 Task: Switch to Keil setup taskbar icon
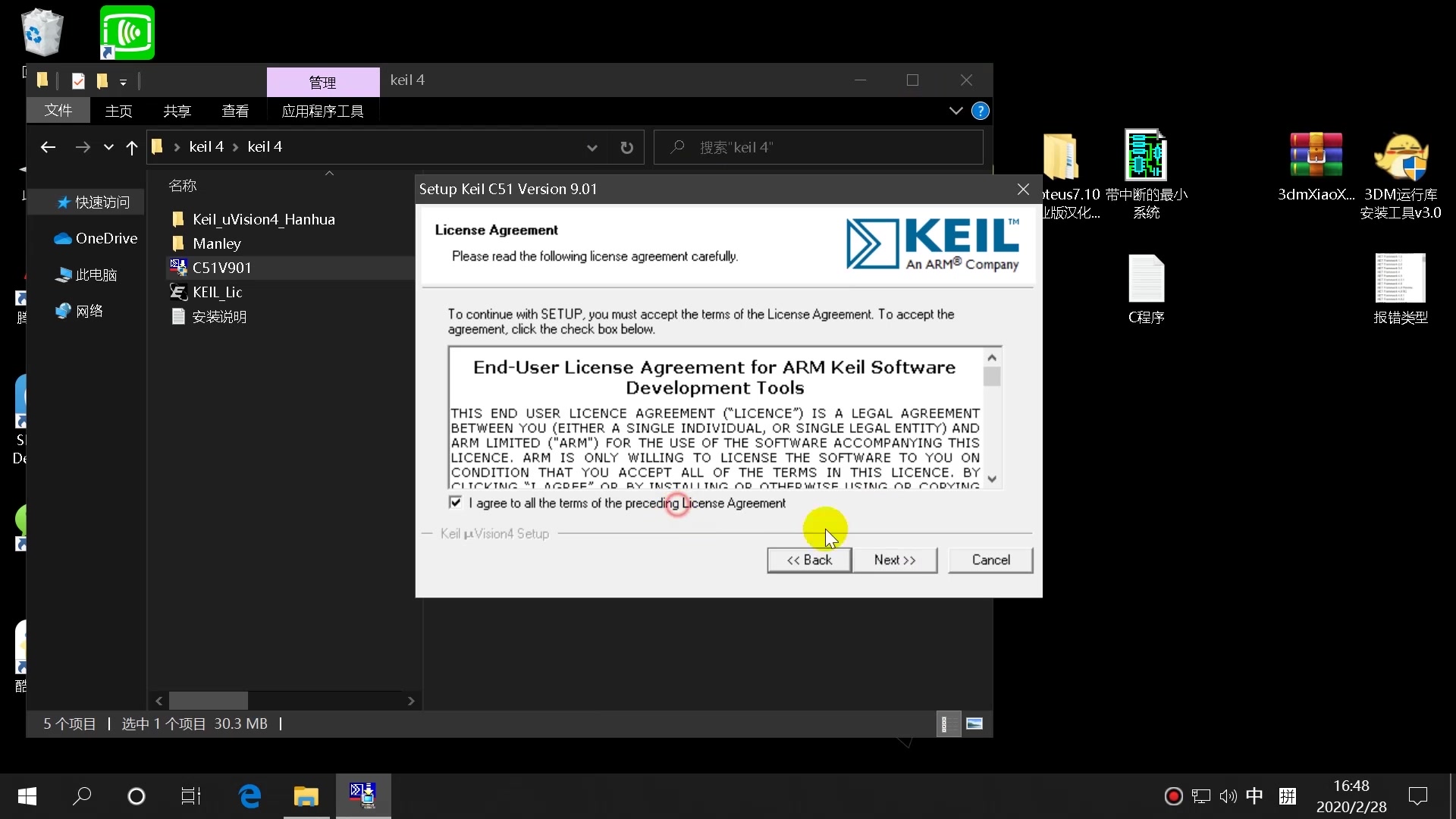362,796
